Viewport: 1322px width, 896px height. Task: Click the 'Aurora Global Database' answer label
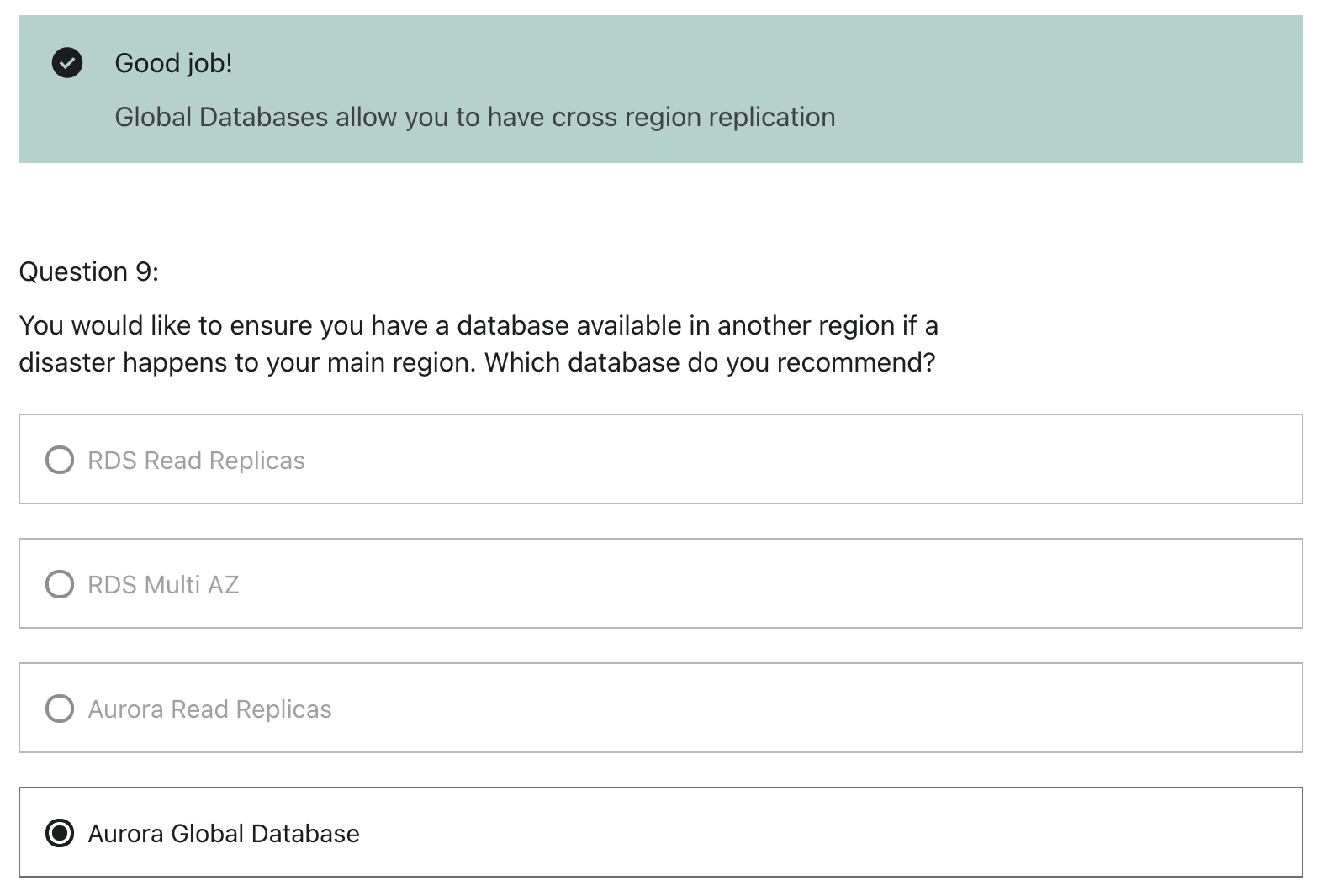[x=224, y=834]
